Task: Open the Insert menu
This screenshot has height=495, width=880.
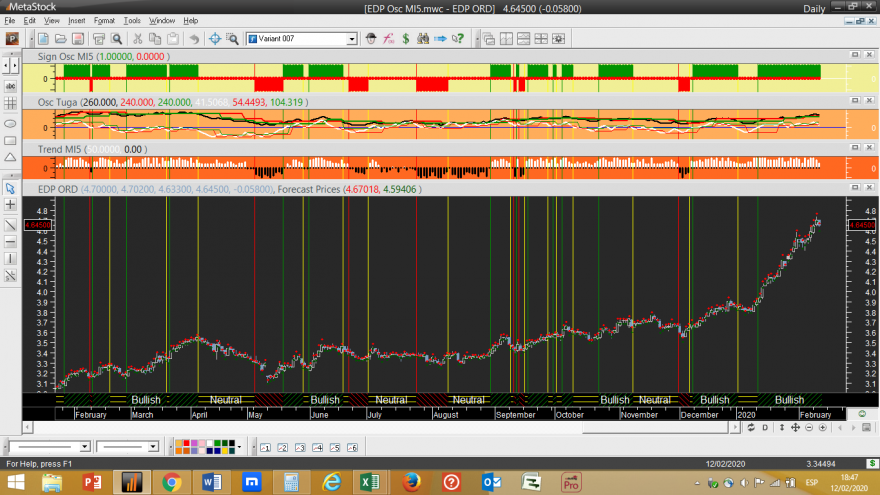Action: coord(76,21)
